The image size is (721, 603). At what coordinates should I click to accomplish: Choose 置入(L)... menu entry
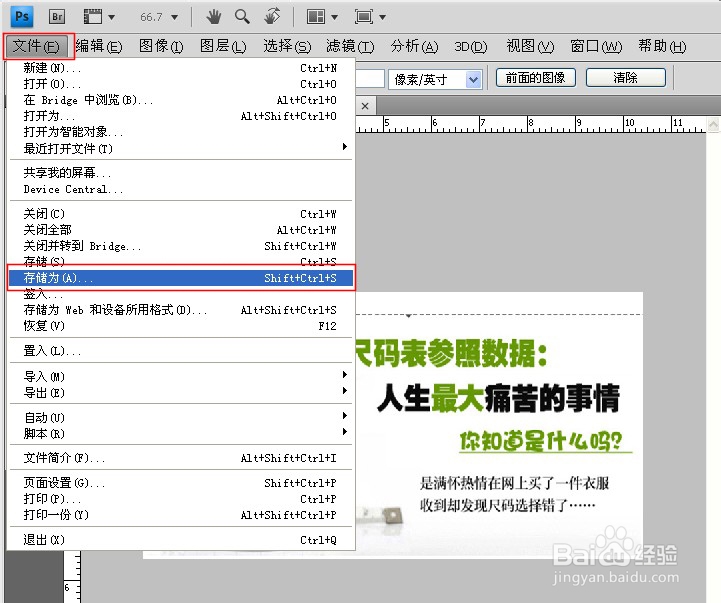180,351
